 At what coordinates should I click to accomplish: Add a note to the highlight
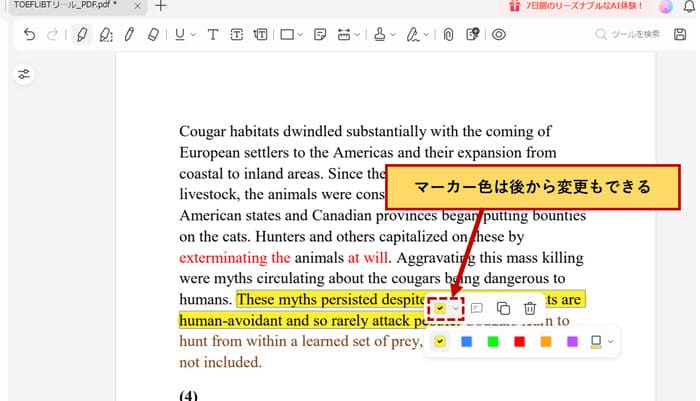(x=477, y=309)
